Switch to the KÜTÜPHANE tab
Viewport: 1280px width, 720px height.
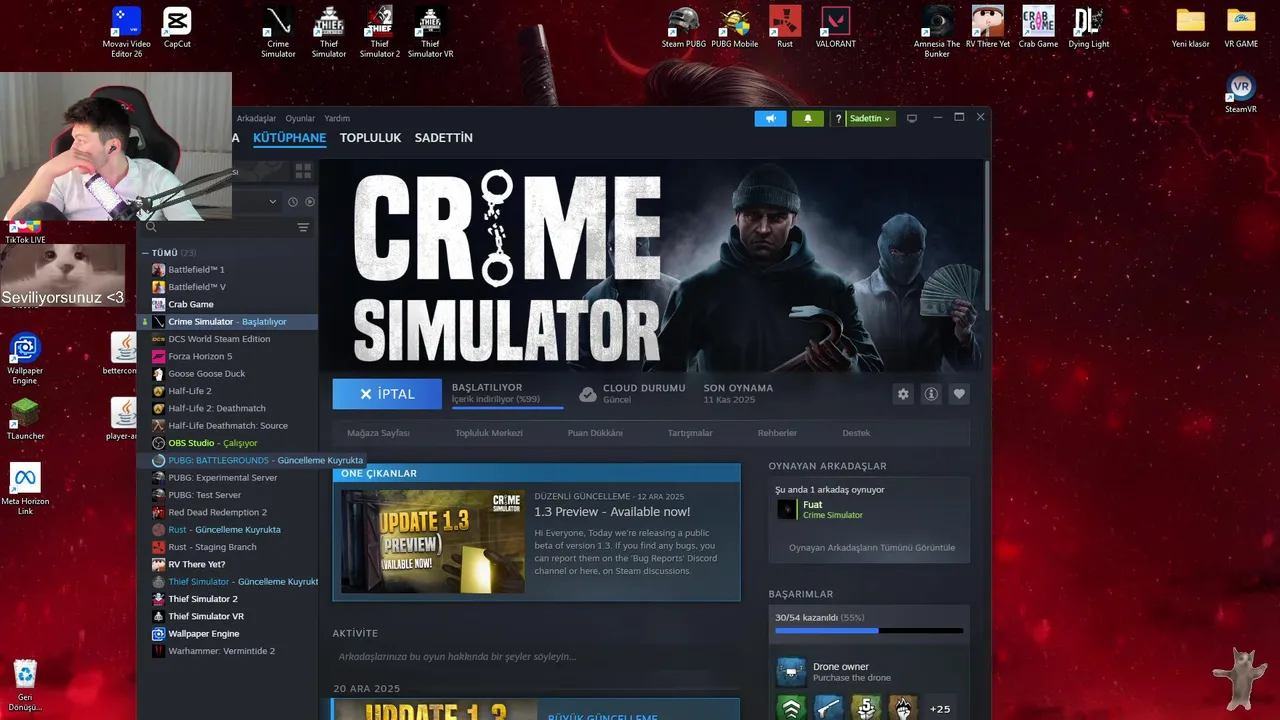(289, 138)
